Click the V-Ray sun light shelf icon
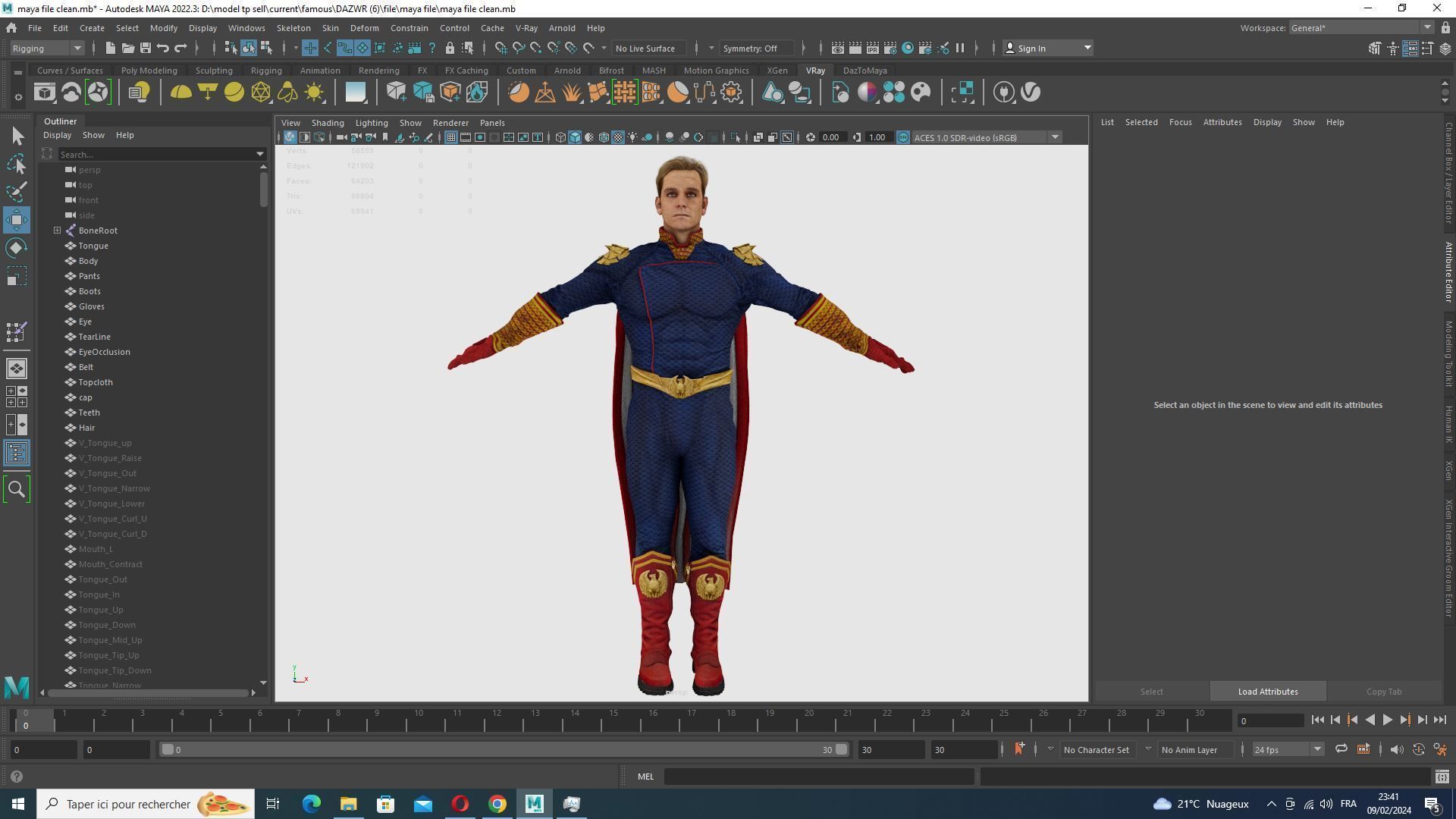Viewport: 1456px width, 819px height. click(x=314, y=93)
